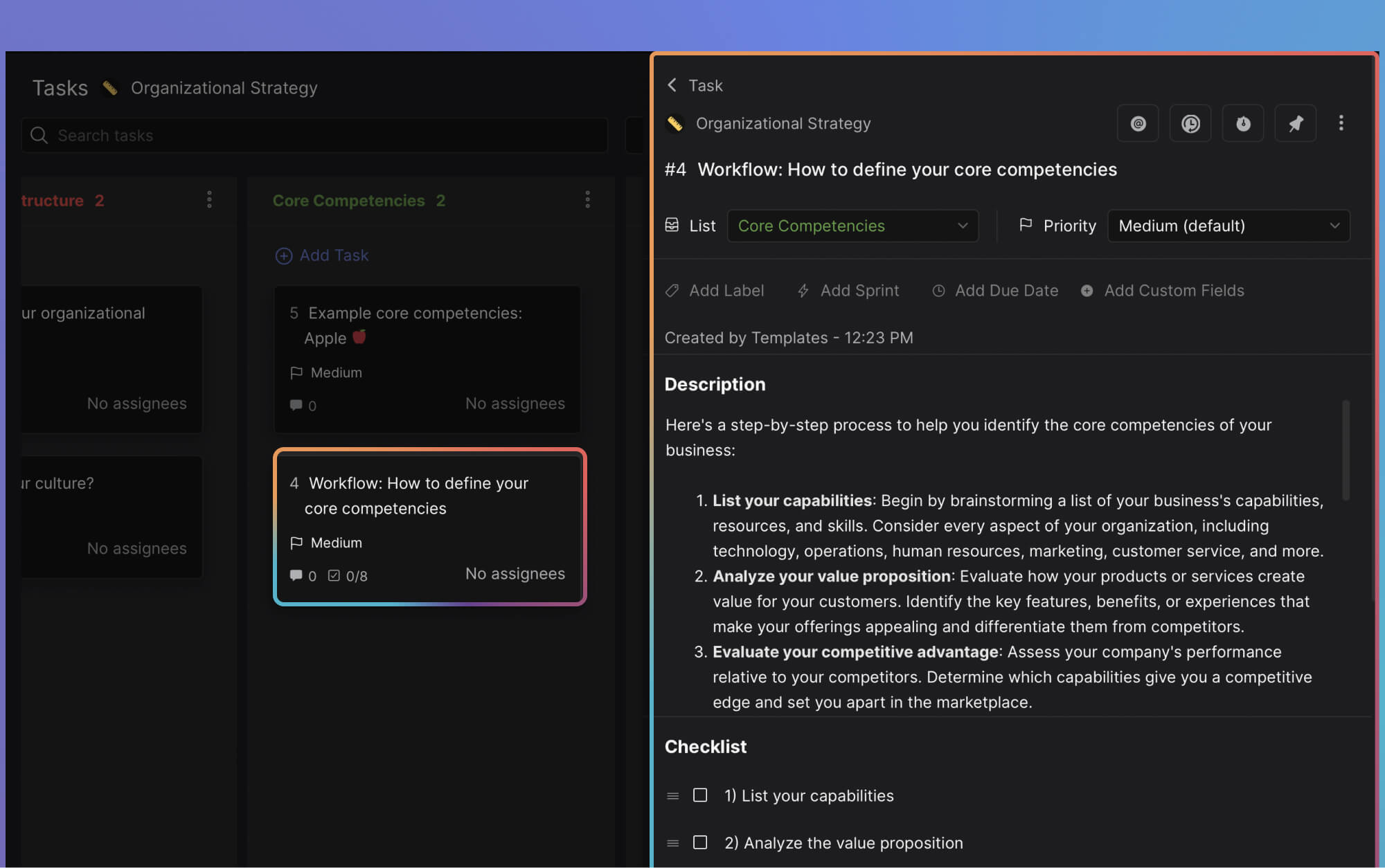Viewport: 1385px width, 868px height.
Task: Click the @ mention icon button
Action: pos(1138,124)
